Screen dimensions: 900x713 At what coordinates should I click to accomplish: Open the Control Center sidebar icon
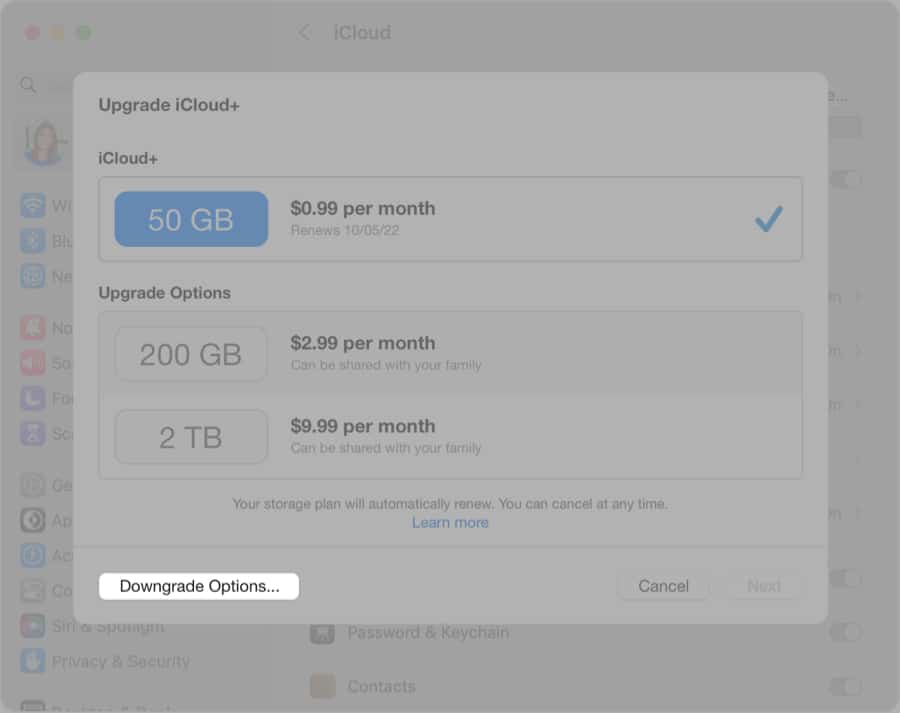click(33, 591)
